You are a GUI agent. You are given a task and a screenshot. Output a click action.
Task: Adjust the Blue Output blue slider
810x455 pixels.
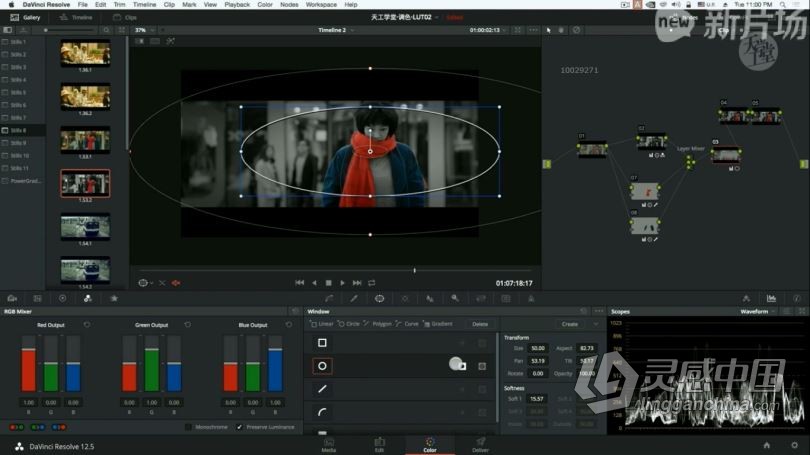click(275, 364)
